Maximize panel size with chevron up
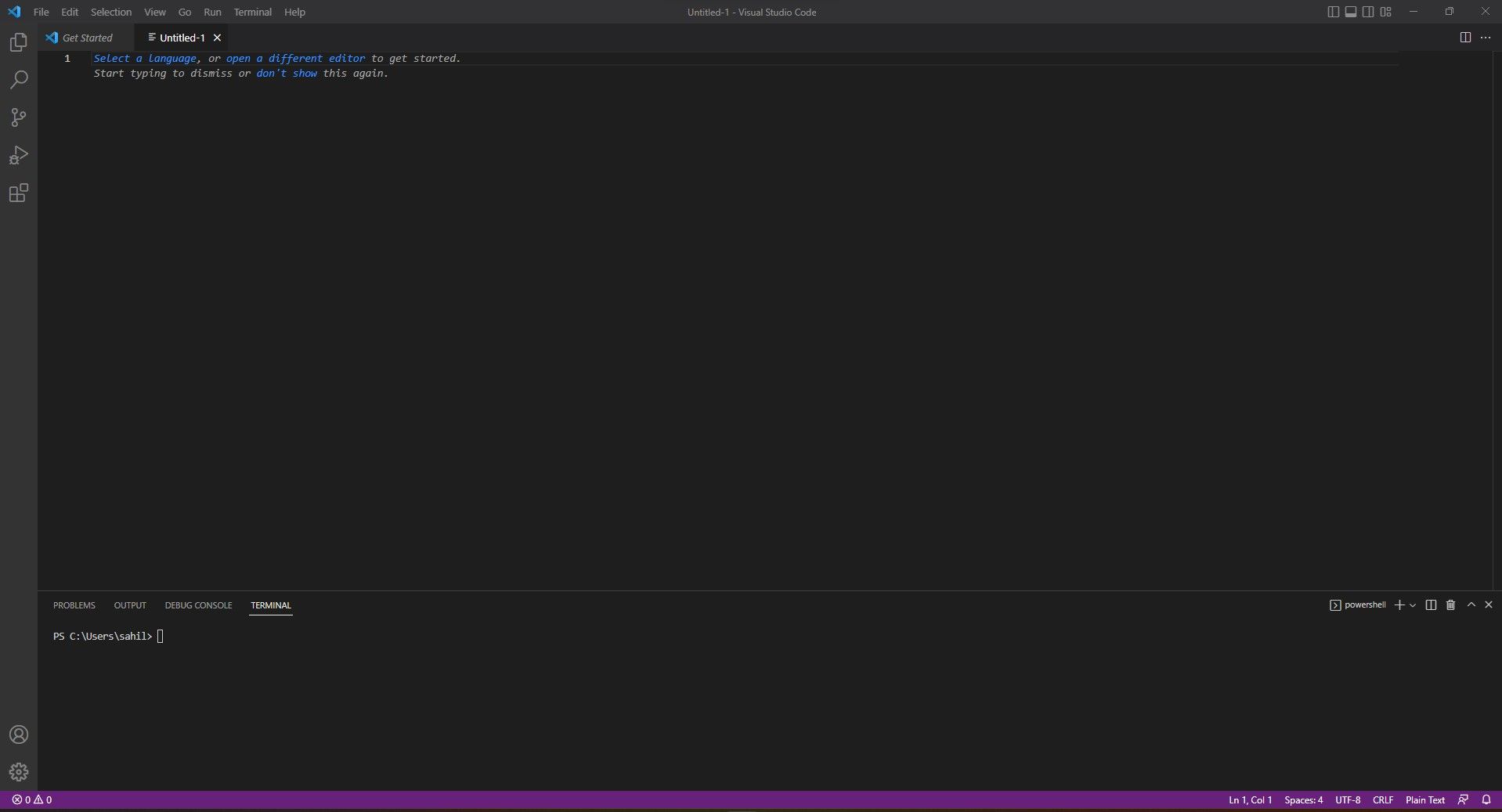Image resolution: width=1502 pixels, height=812 pixels. 1471,605
